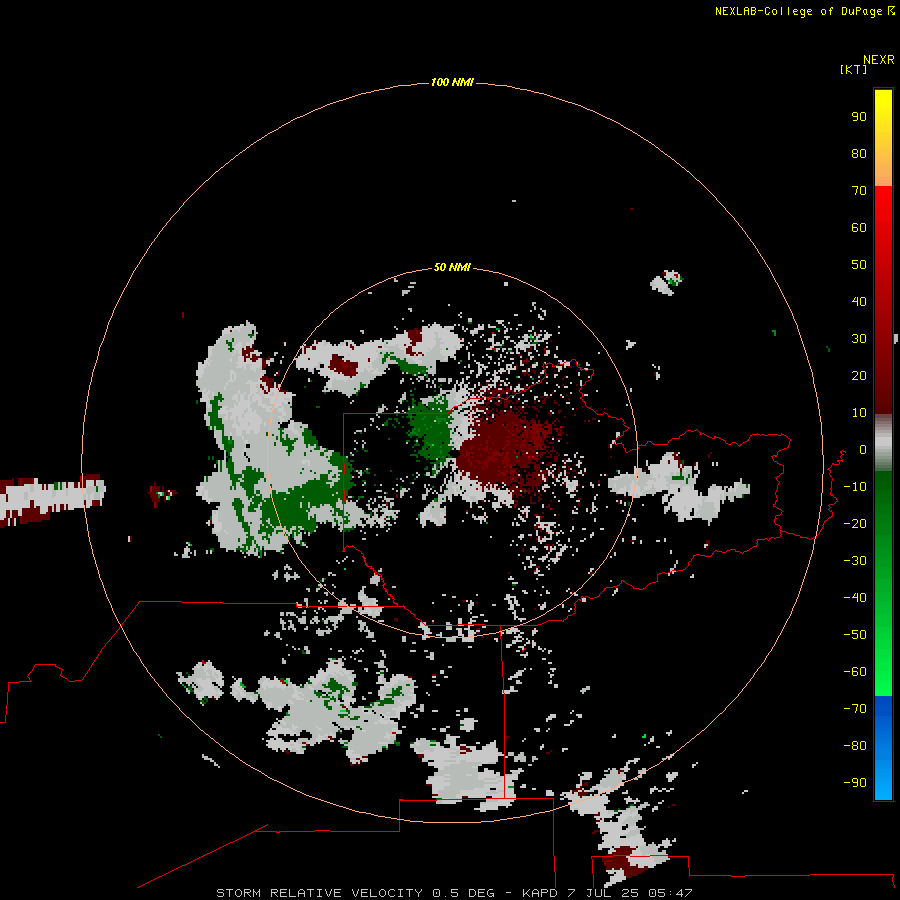Pick the yellow top segment of velocity color bar
Viewport: 900px width, 900px height.
click(883, 138)
